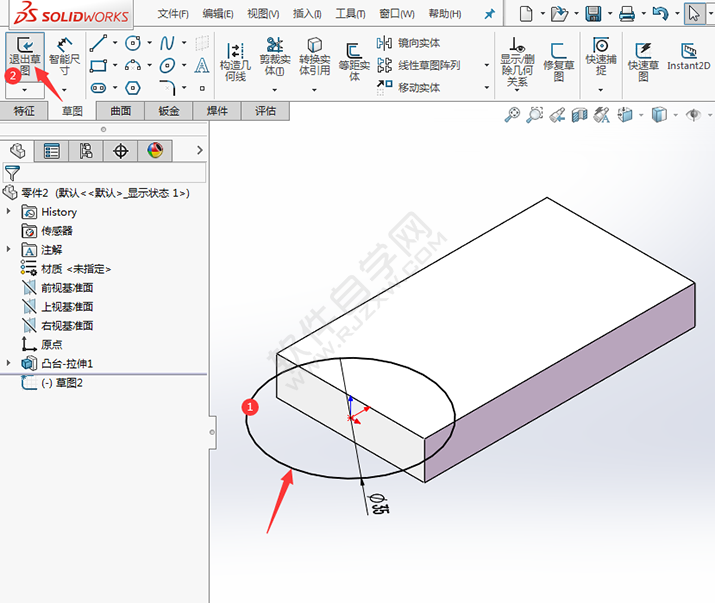Open the 插入(I) menu
Screen dimensions: 715x603
click(x=307, y=14)
